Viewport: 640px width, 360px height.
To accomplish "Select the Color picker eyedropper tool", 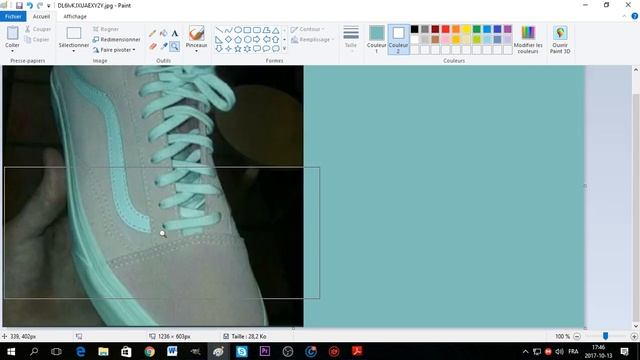I will click(164, 46).
